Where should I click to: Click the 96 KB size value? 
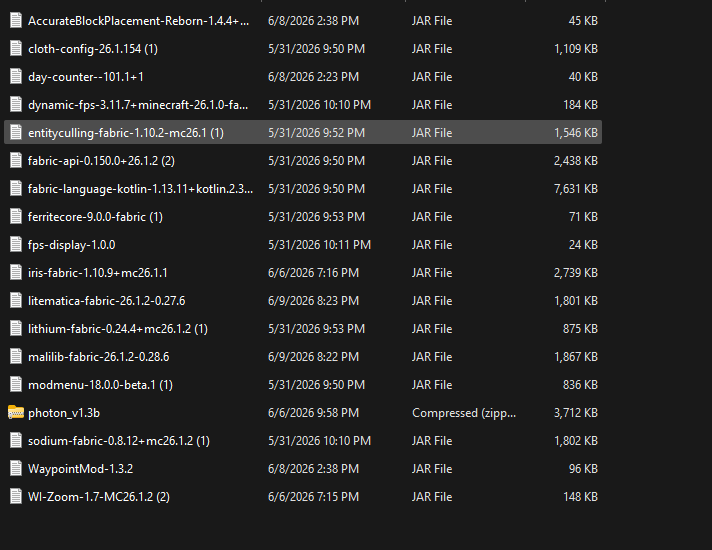(x=583, y=469)
